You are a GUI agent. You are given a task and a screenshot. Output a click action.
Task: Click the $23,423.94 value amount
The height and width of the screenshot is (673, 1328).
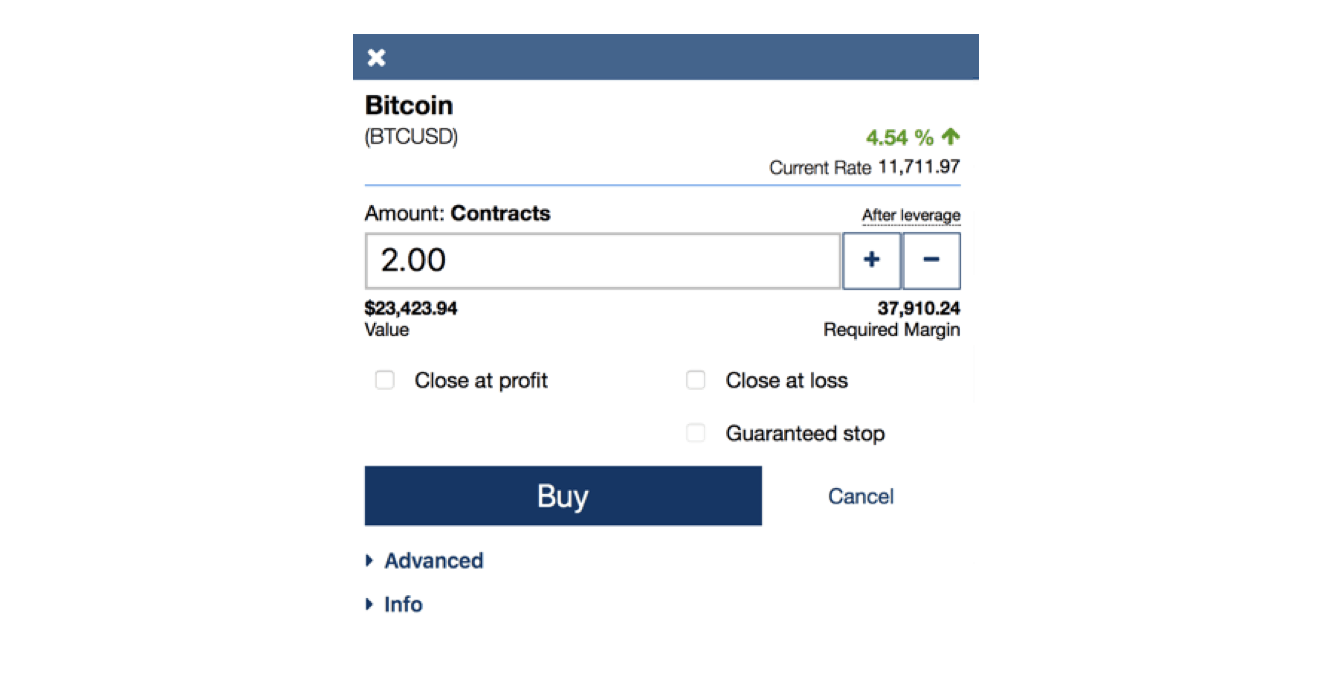[x=411, y=308]
